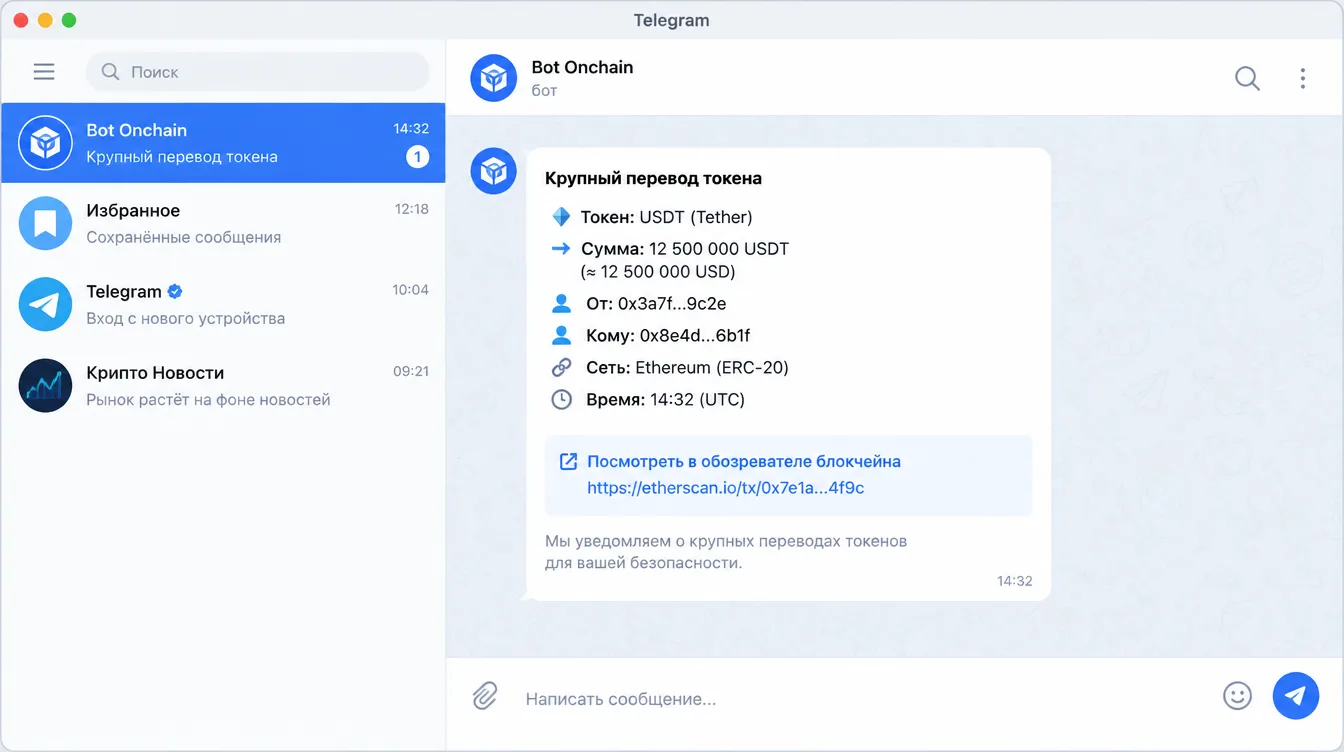Click the diamond icon next to Токен
Screen dimensions: 1344x752
pos(561,217)
